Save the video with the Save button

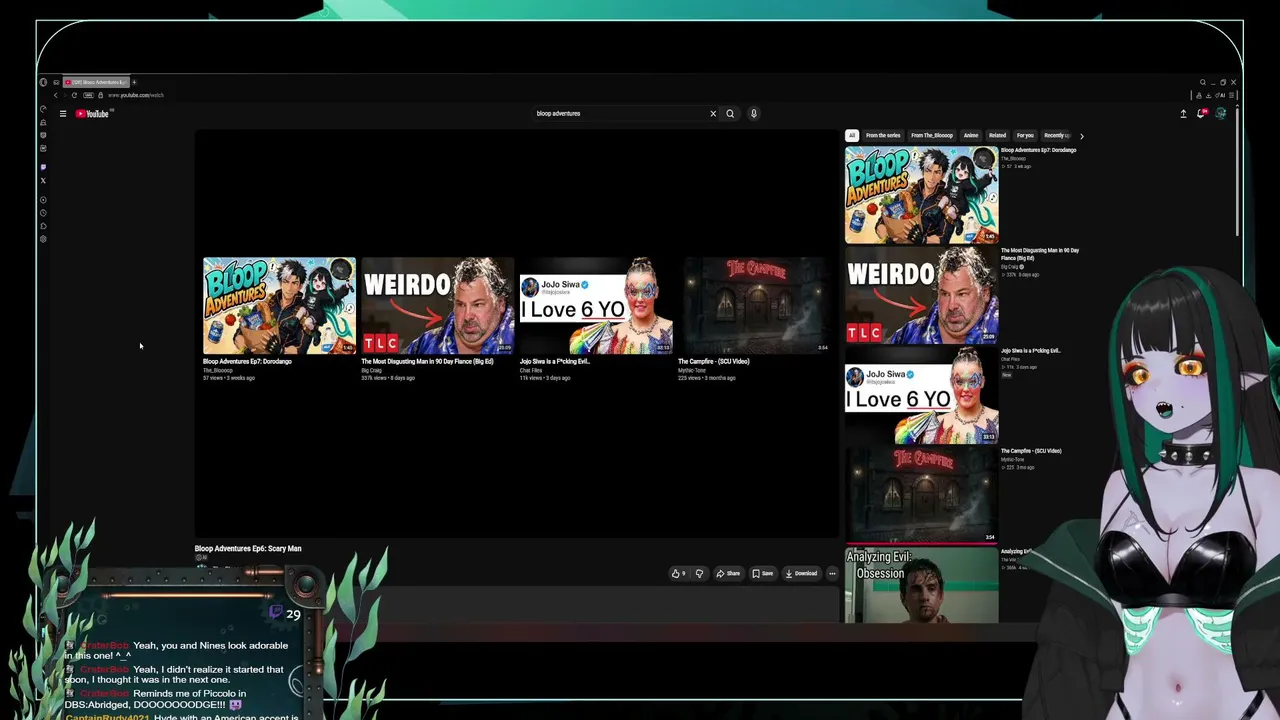click(763, 574)
